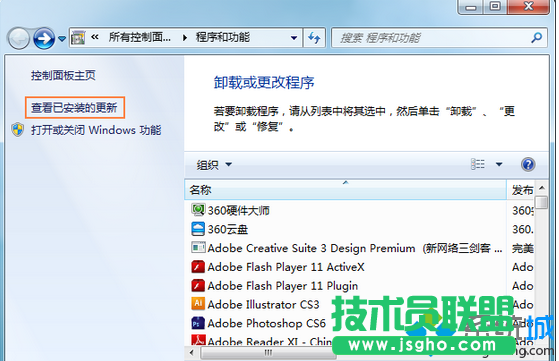Select the Adobe Flash Player 11 ActiveX entry
The width and height of the screenshot is (559, 361).
pos(278,267)
